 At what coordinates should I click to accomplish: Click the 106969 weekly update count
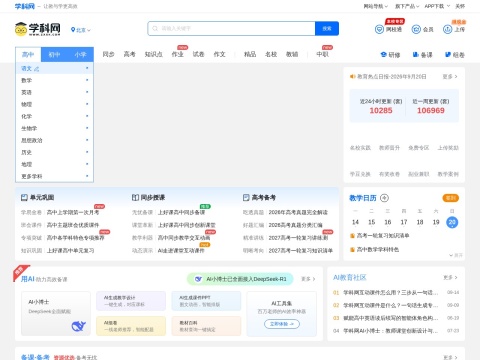431,111
